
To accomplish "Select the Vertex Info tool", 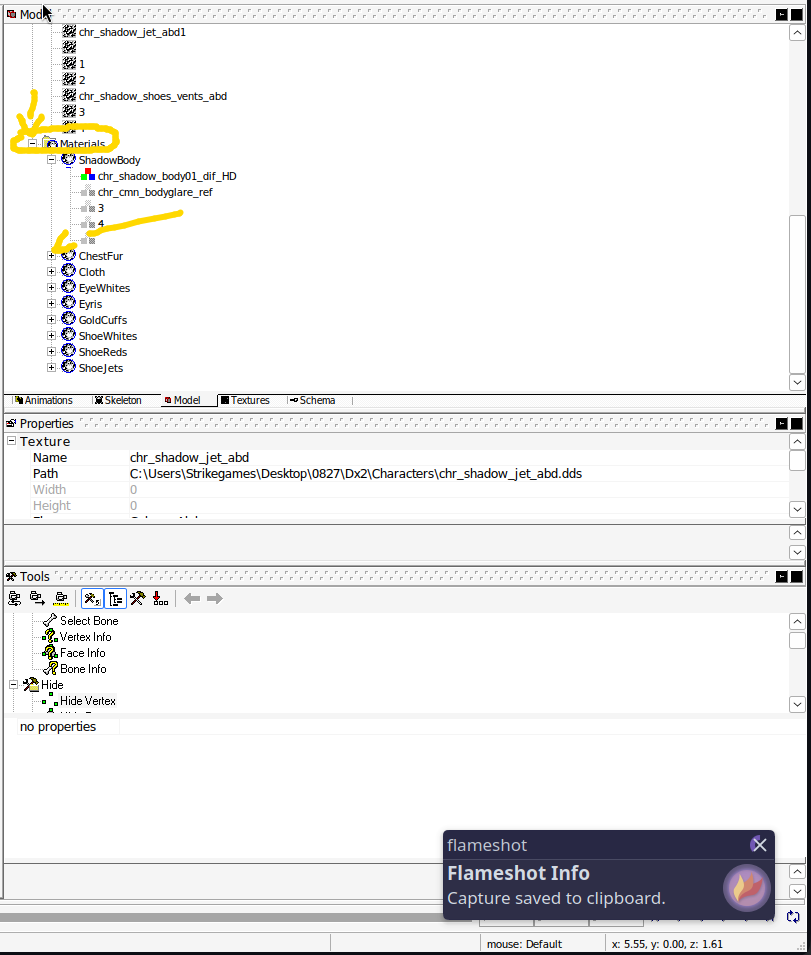I will click(x=85, y=637).
